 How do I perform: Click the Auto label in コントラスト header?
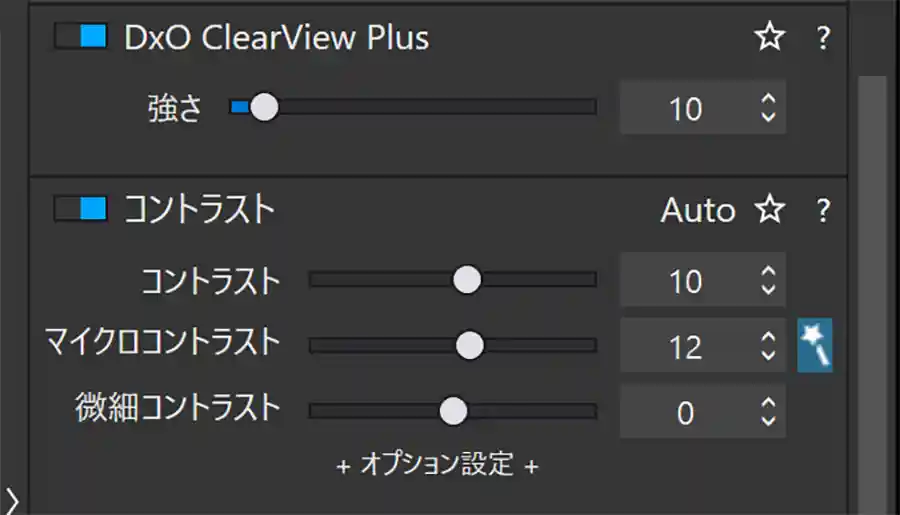(697, 210)
